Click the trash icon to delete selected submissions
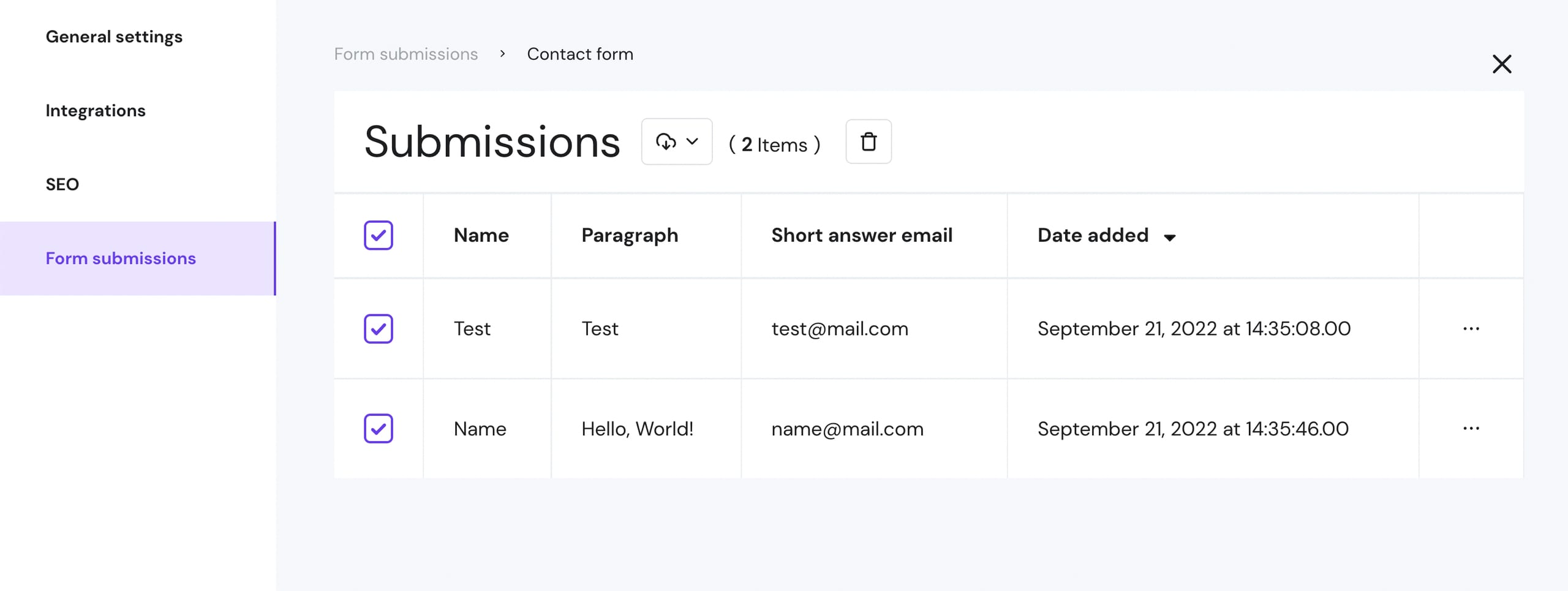1568x591 pixels. (x=868, y=141)
